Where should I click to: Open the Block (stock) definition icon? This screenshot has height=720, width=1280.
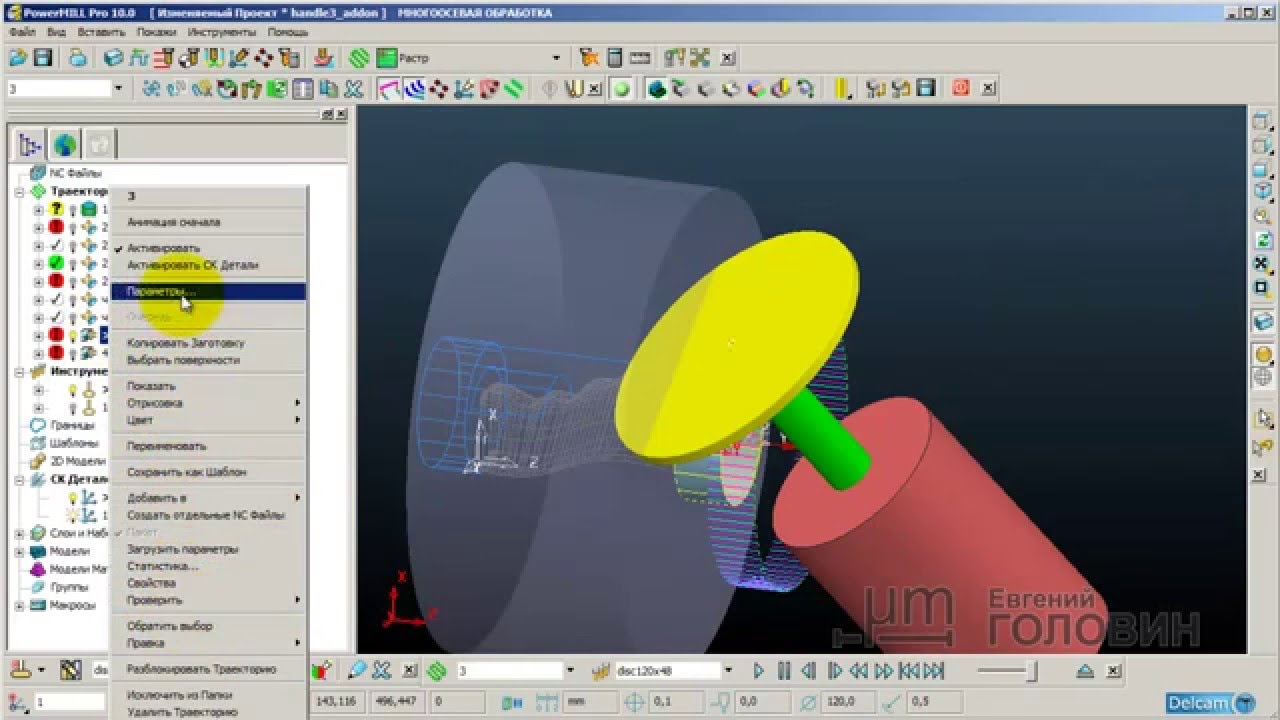113,59
